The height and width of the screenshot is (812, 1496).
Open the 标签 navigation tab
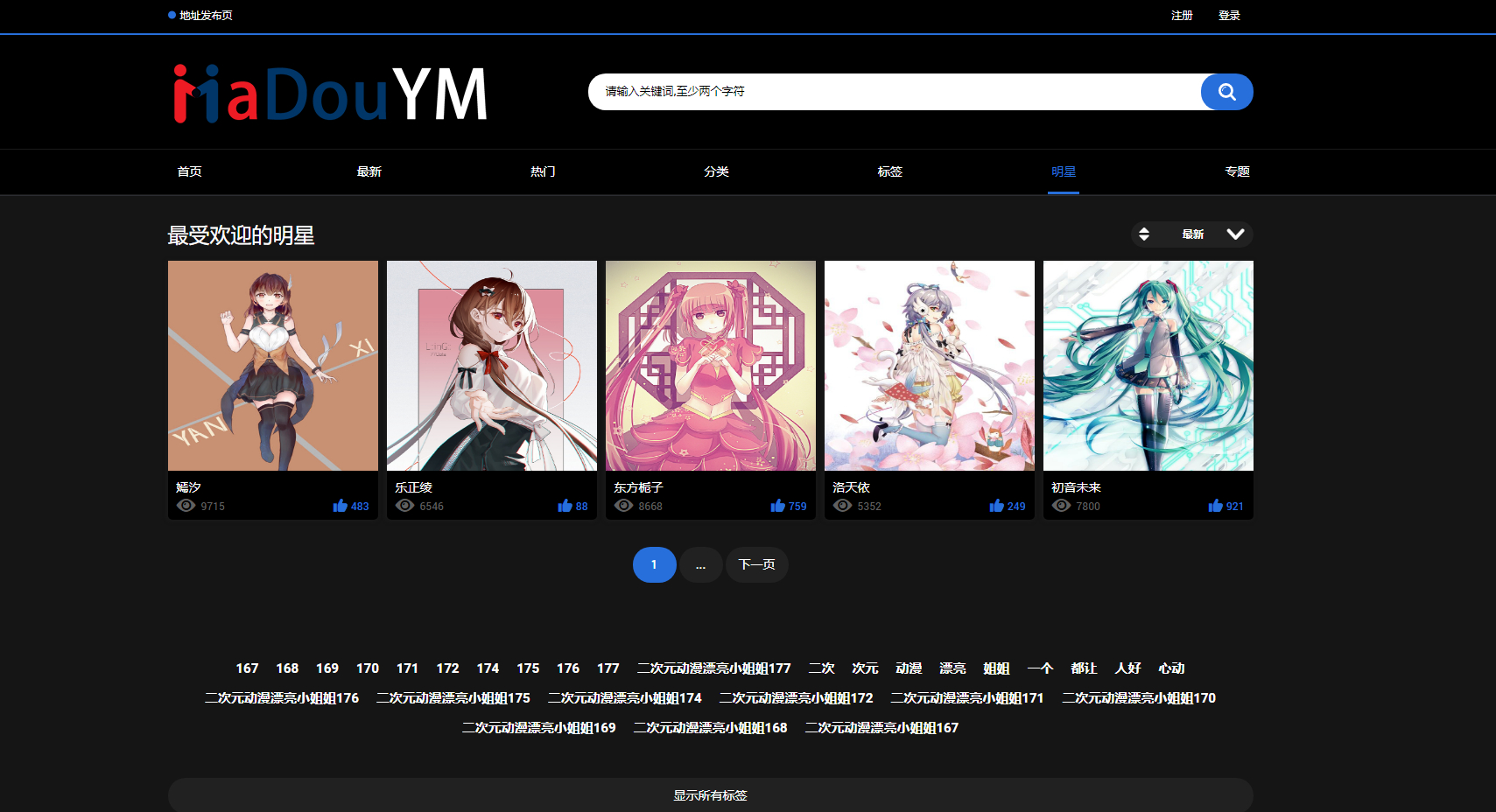pyautogui.click(x=889, y=171)
